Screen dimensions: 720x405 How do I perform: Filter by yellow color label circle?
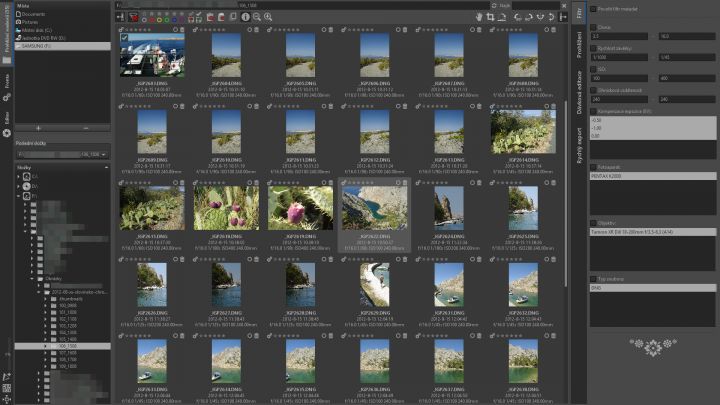(159, 20)
